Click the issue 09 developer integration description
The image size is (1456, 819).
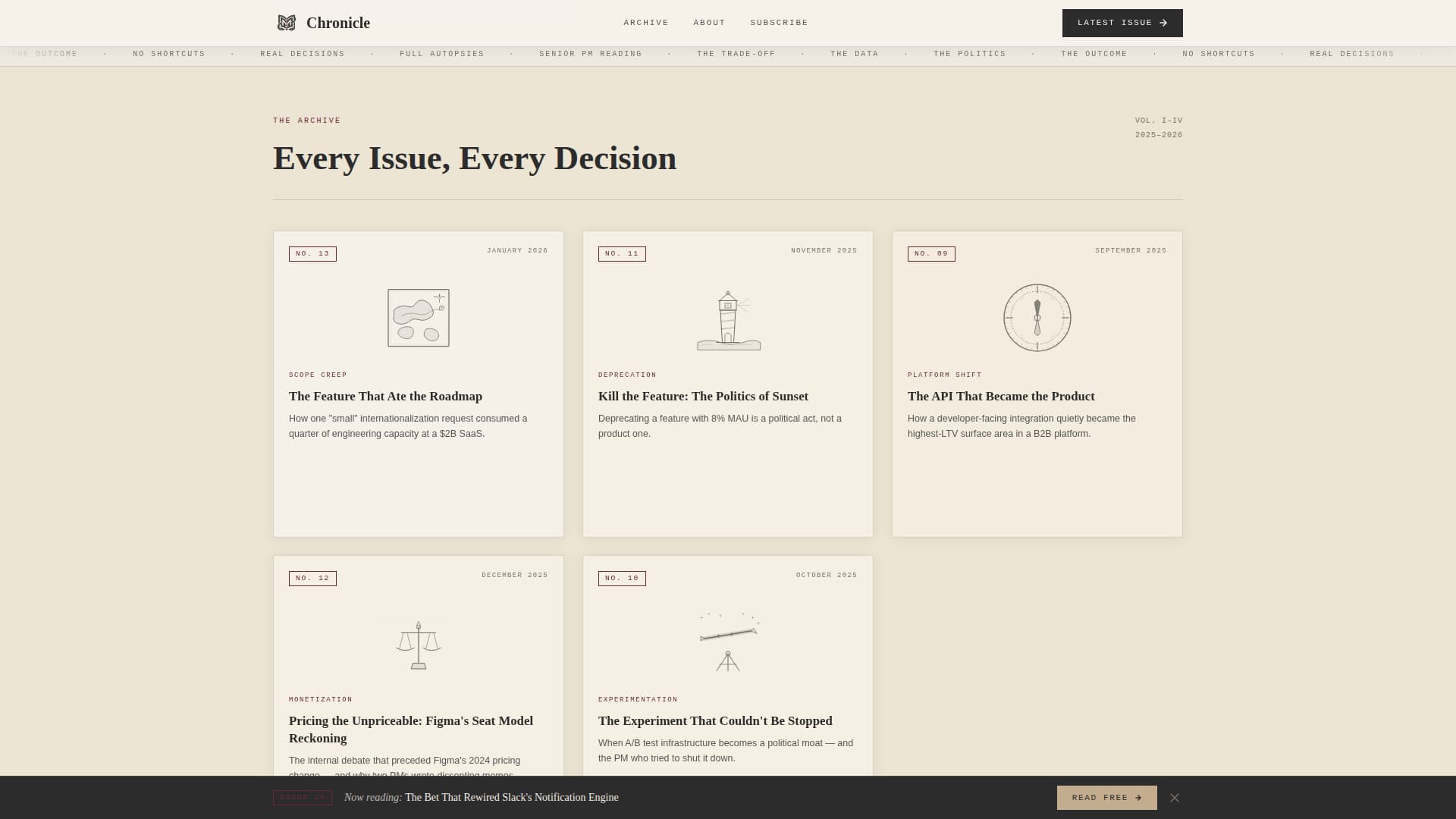click(1021, 426)
